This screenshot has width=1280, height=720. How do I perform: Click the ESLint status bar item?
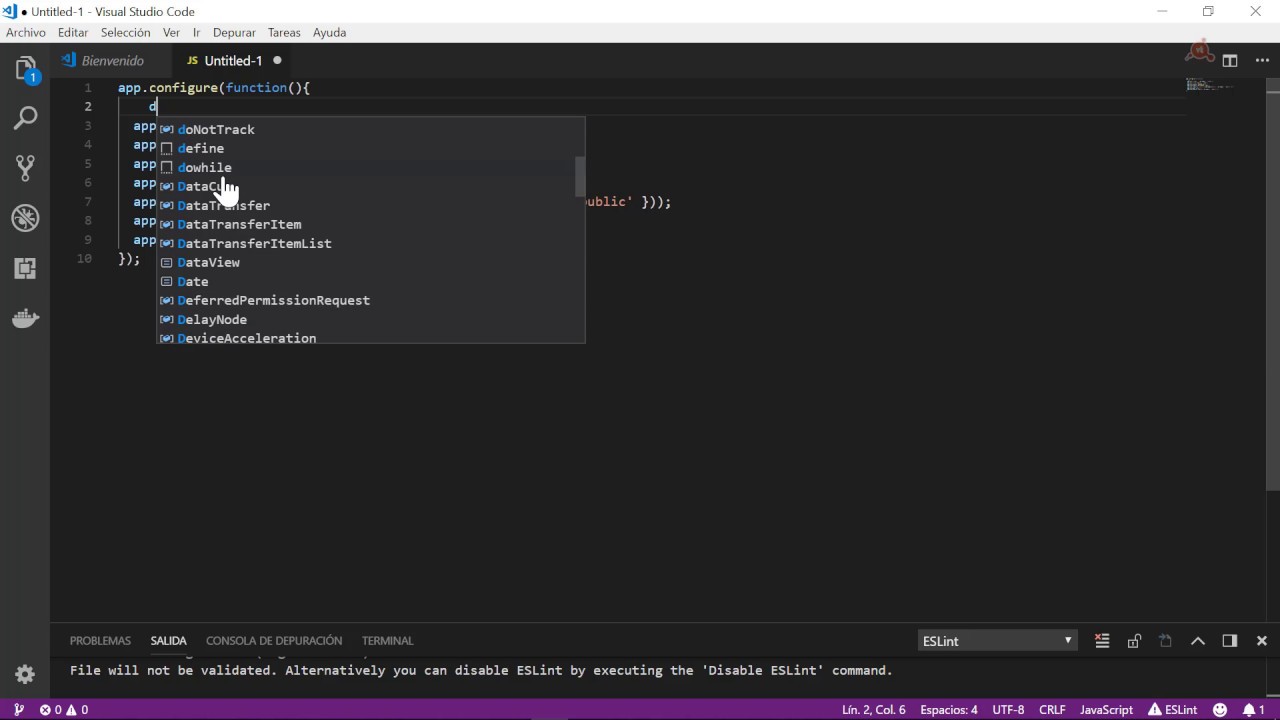[1173, 710]
